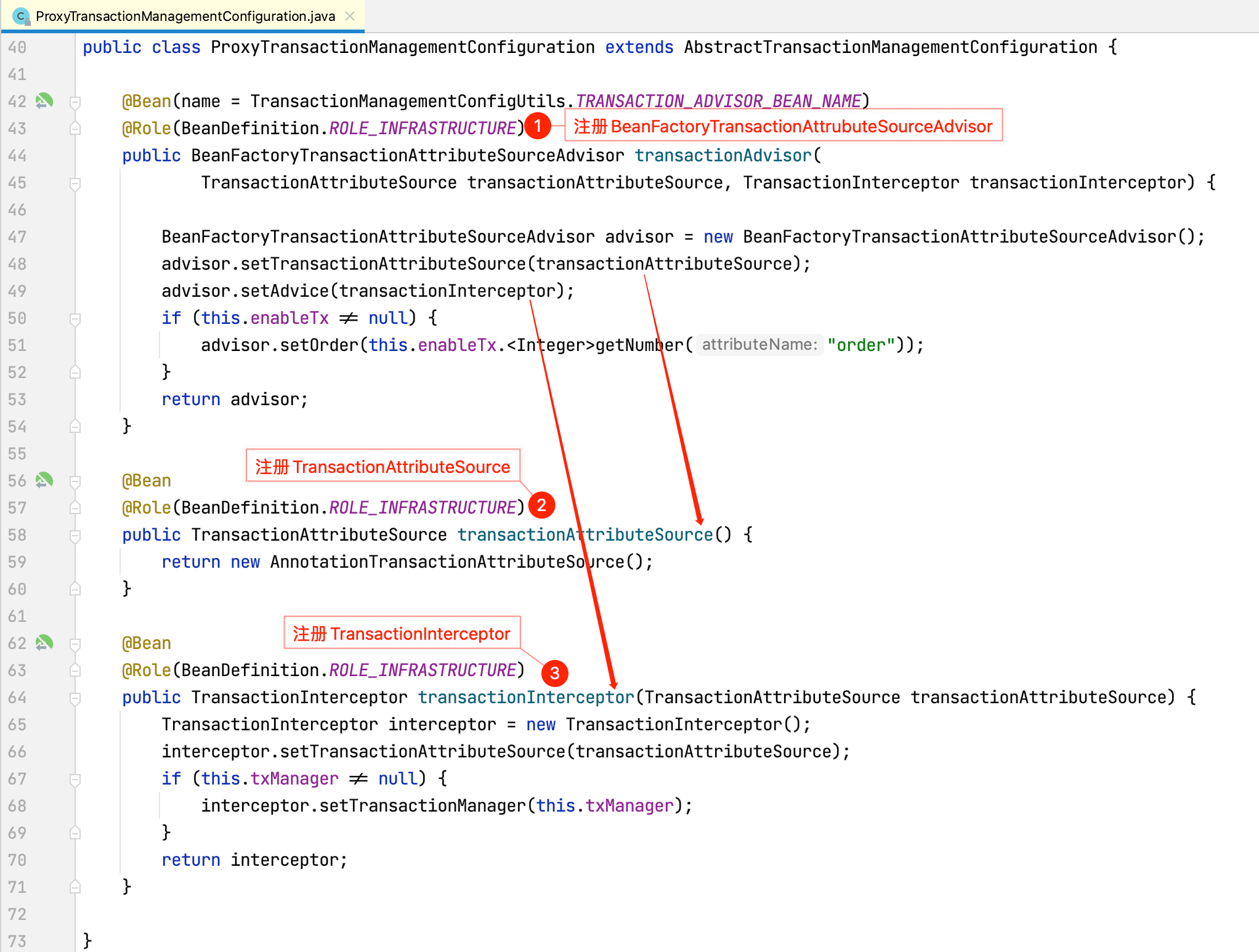Collapse the txManager if block at line 67

pyautogui.click(x=75, y=779)
